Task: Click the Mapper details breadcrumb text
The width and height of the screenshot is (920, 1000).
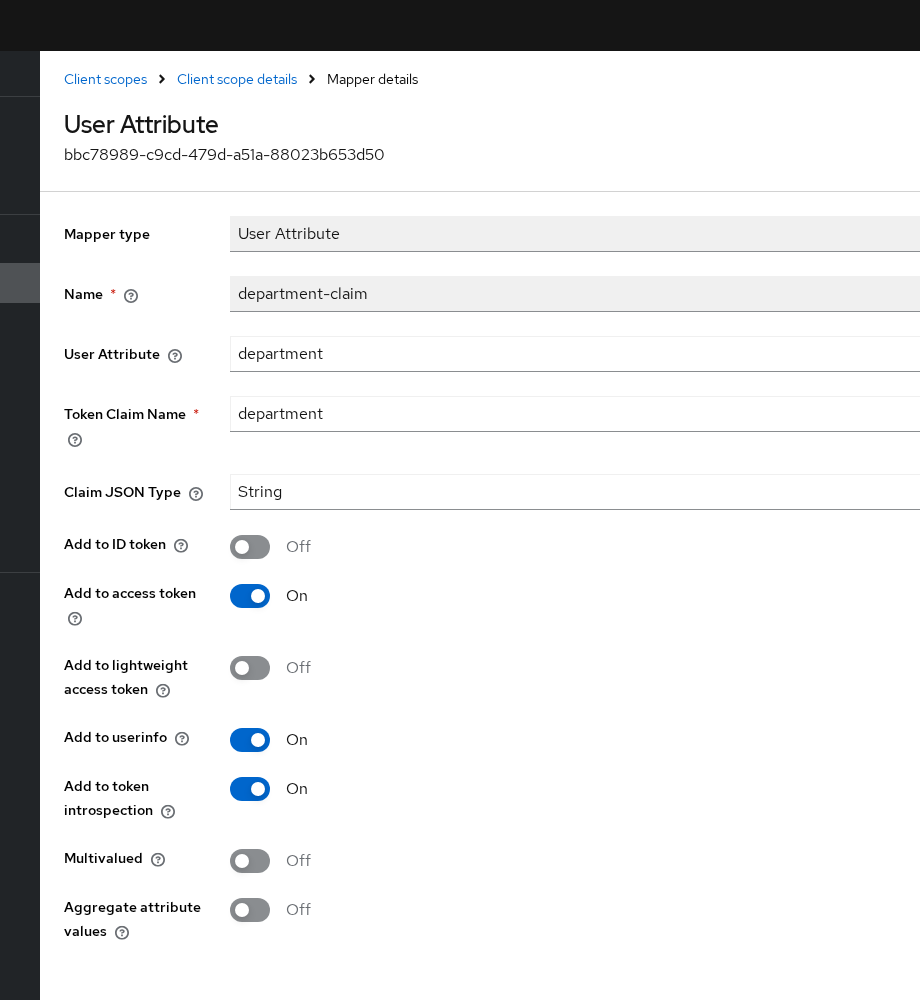Action: 372,79
